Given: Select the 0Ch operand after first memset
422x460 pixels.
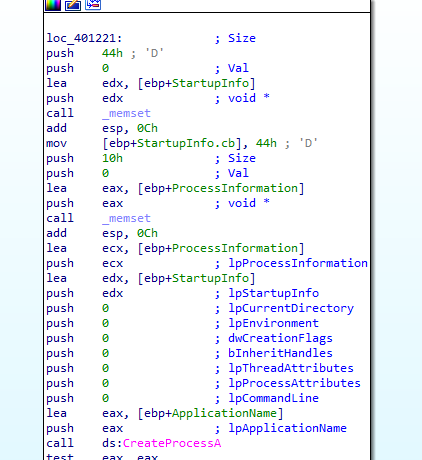Looking at the screenshot, I should click(147, 128).
